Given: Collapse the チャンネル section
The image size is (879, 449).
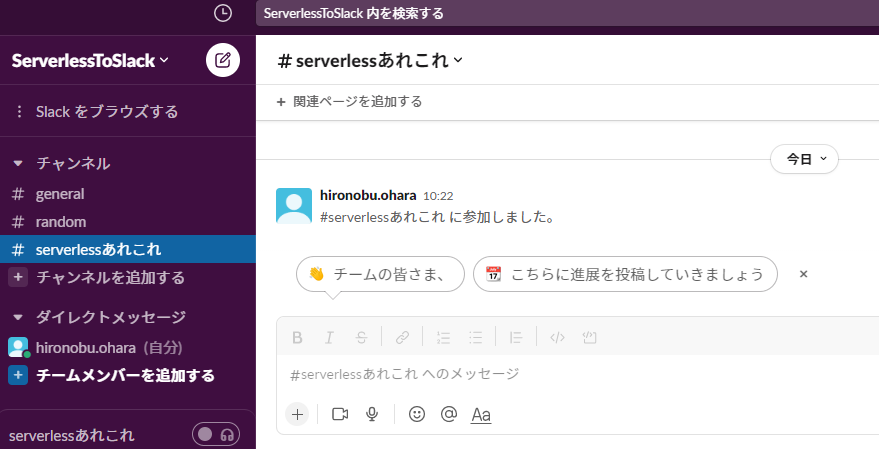Looking at the screenshot, I should tap(17, 163).
